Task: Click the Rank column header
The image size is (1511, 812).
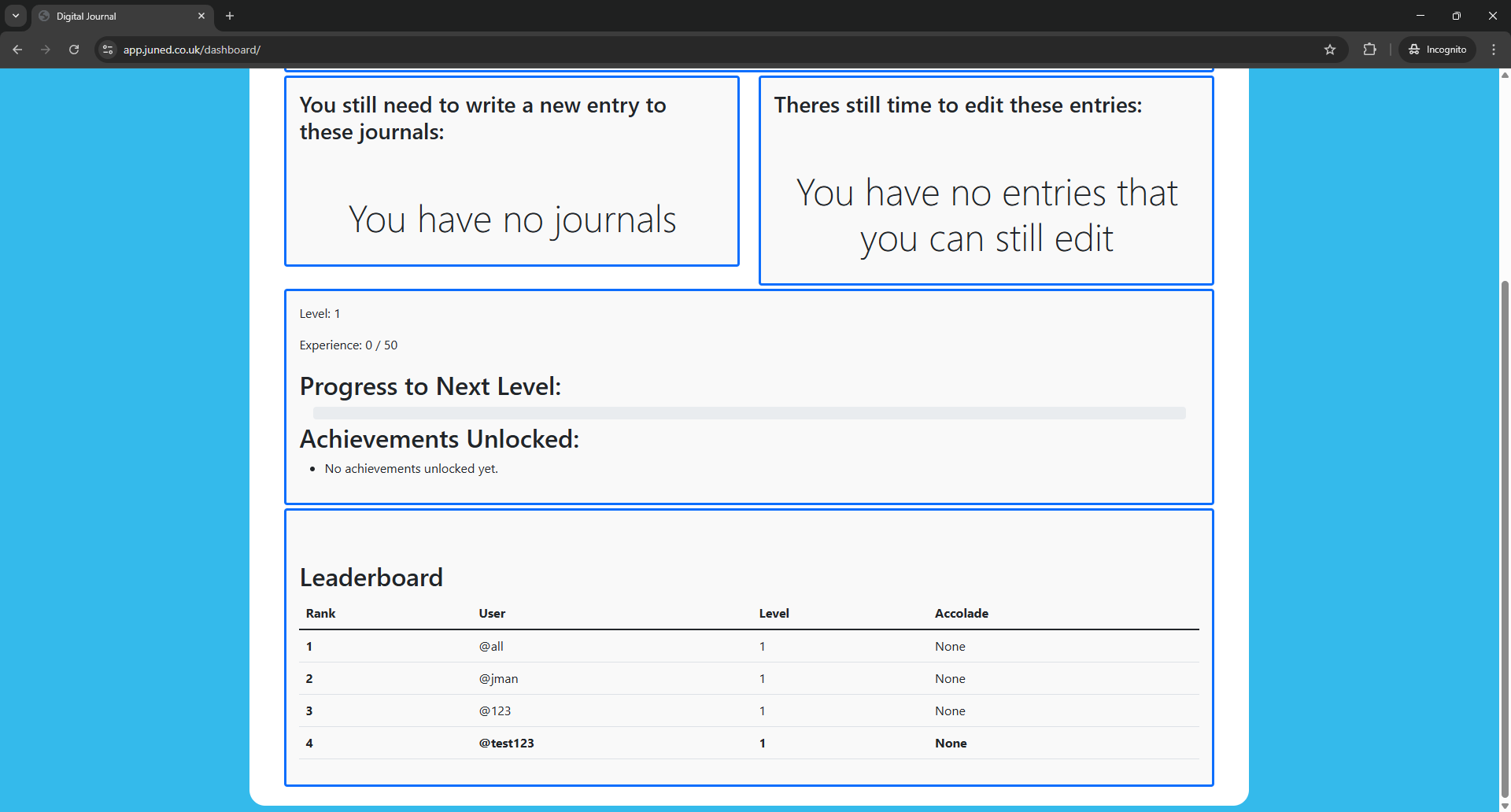Action: tap(320, 614)
